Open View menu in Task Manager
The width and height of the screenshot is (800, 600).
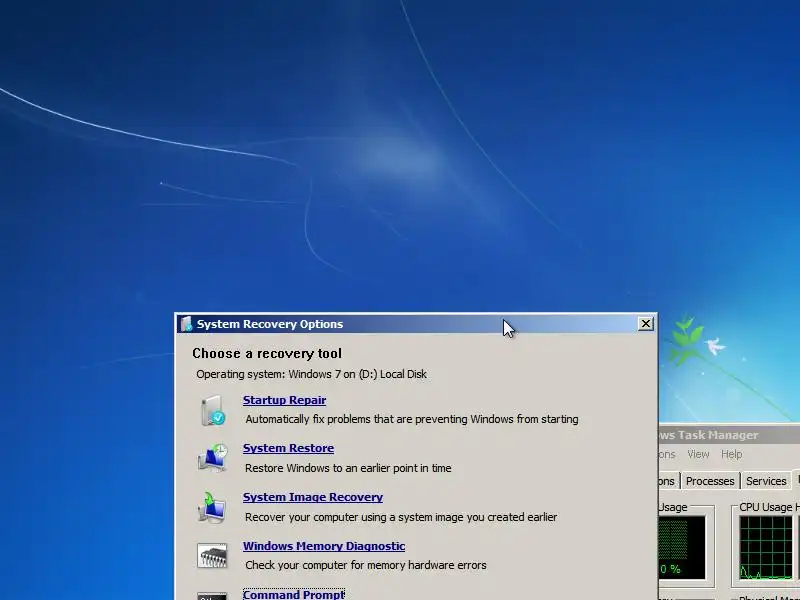698,454
